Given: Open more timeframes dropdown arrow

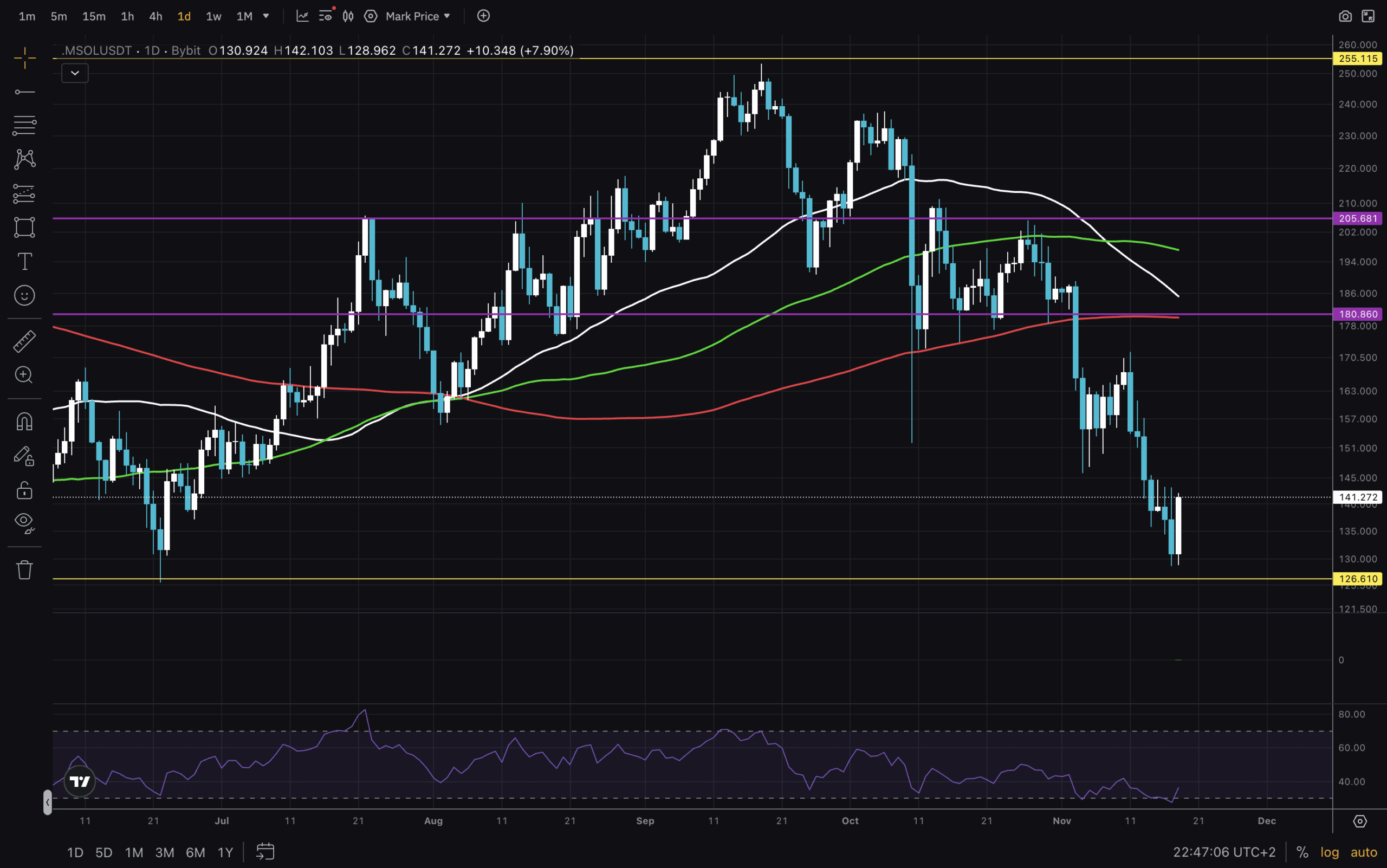Looking at the screenshot, I should [266, 16].
